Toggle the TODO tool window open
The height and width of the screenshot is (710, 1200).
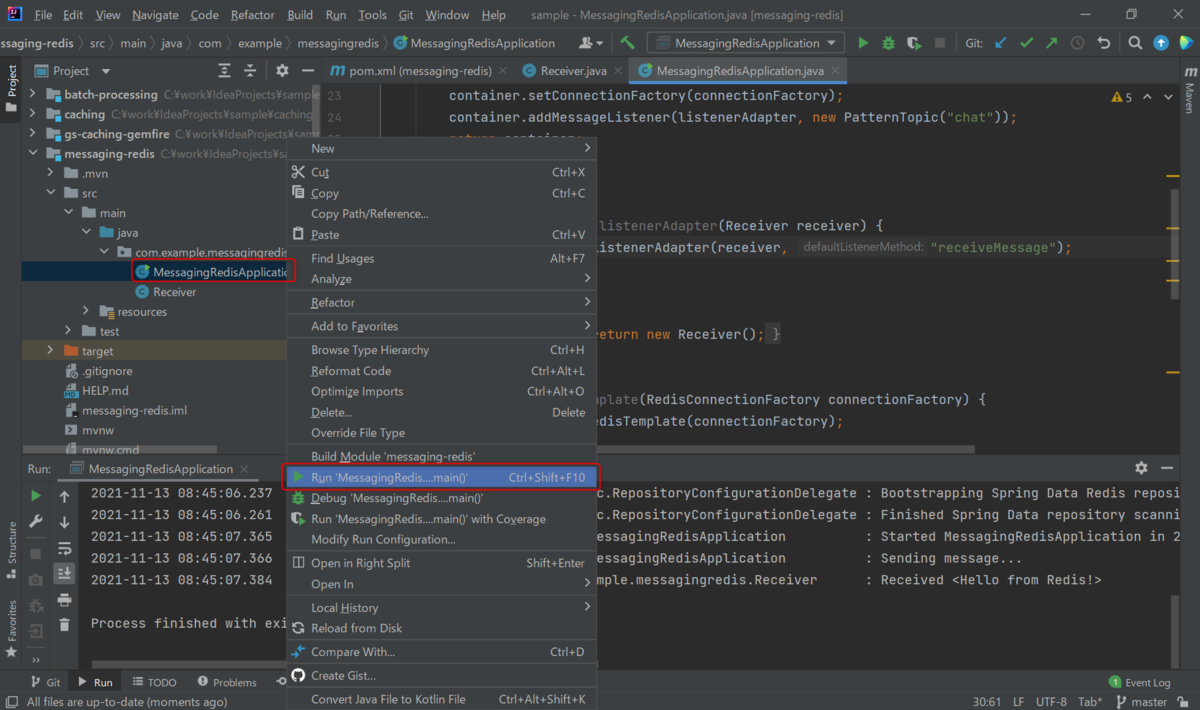coord(155,681)
